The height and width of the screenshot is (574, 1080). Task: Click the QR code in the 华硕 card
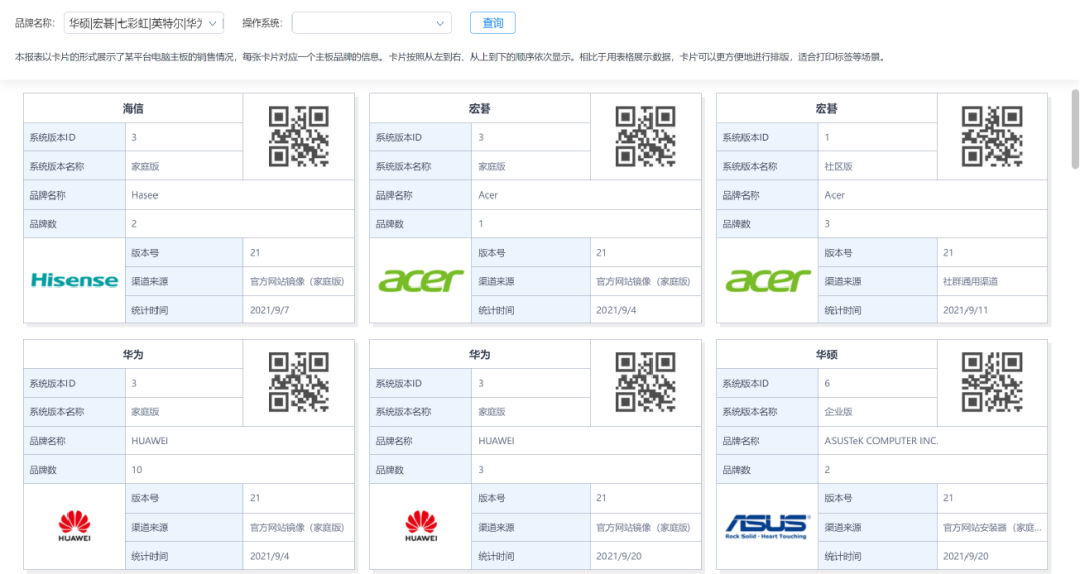(991, 382)
